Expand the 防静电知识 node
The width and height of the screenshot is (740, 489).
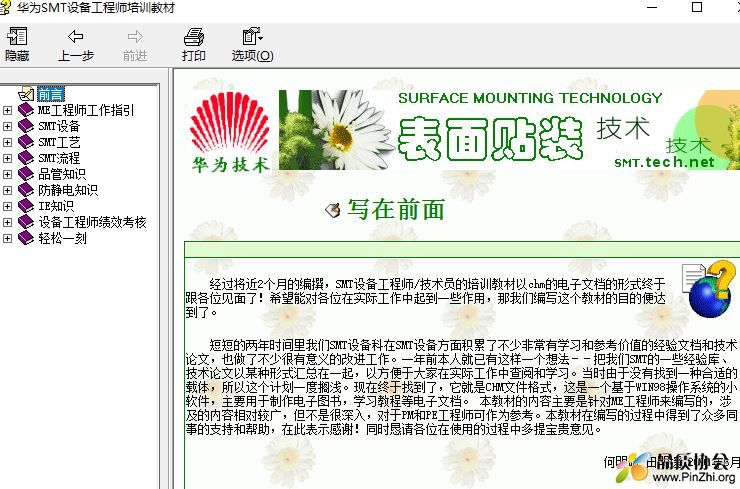(x=7, y=190)
